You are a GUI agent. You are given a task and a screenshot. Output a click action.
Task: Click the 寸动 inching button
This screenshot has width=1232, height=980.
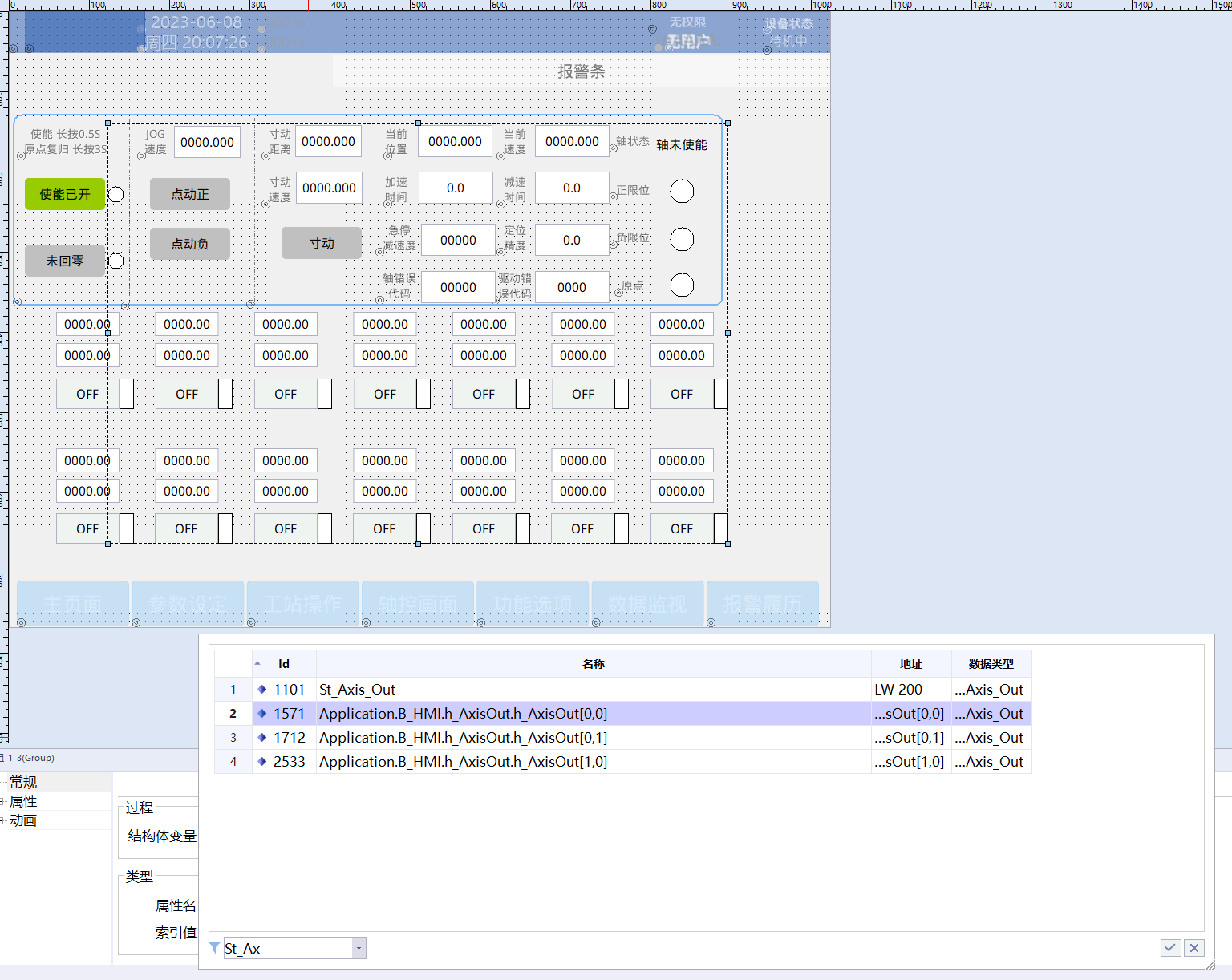322,243
